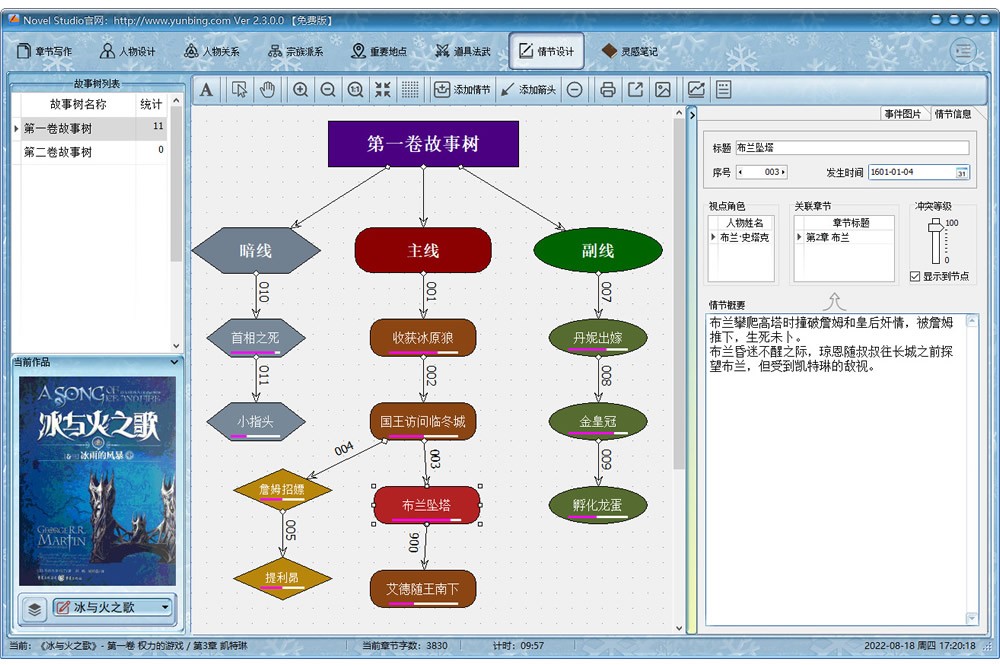1000x666 pixels.
Task: Print the story tree with the printer icon
Action: click(608, 90)
